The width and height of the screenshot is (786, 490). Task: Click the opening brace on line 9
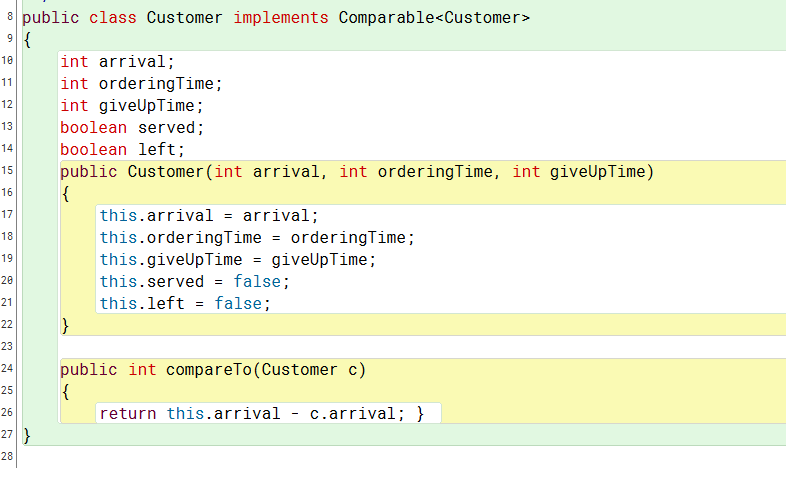pos(27,40)
